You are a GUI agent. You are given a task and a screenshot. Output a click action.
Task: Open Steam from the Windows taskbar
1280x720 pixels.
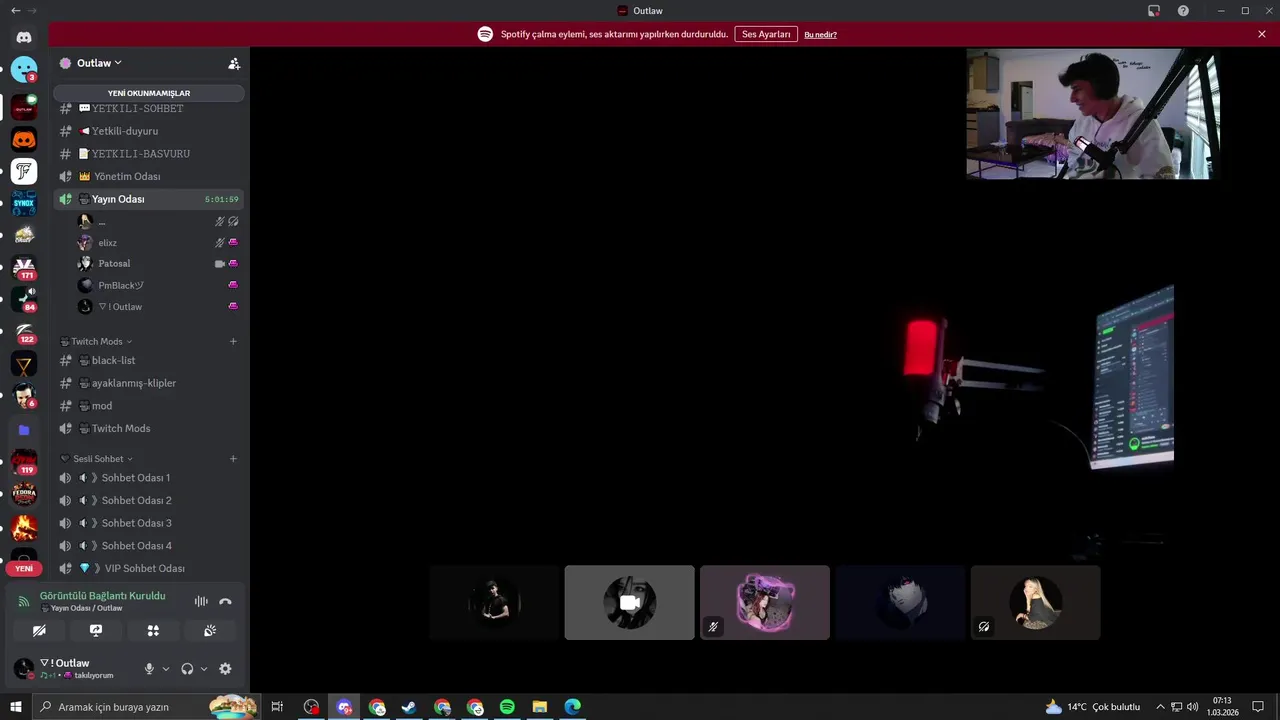[409, 707]
